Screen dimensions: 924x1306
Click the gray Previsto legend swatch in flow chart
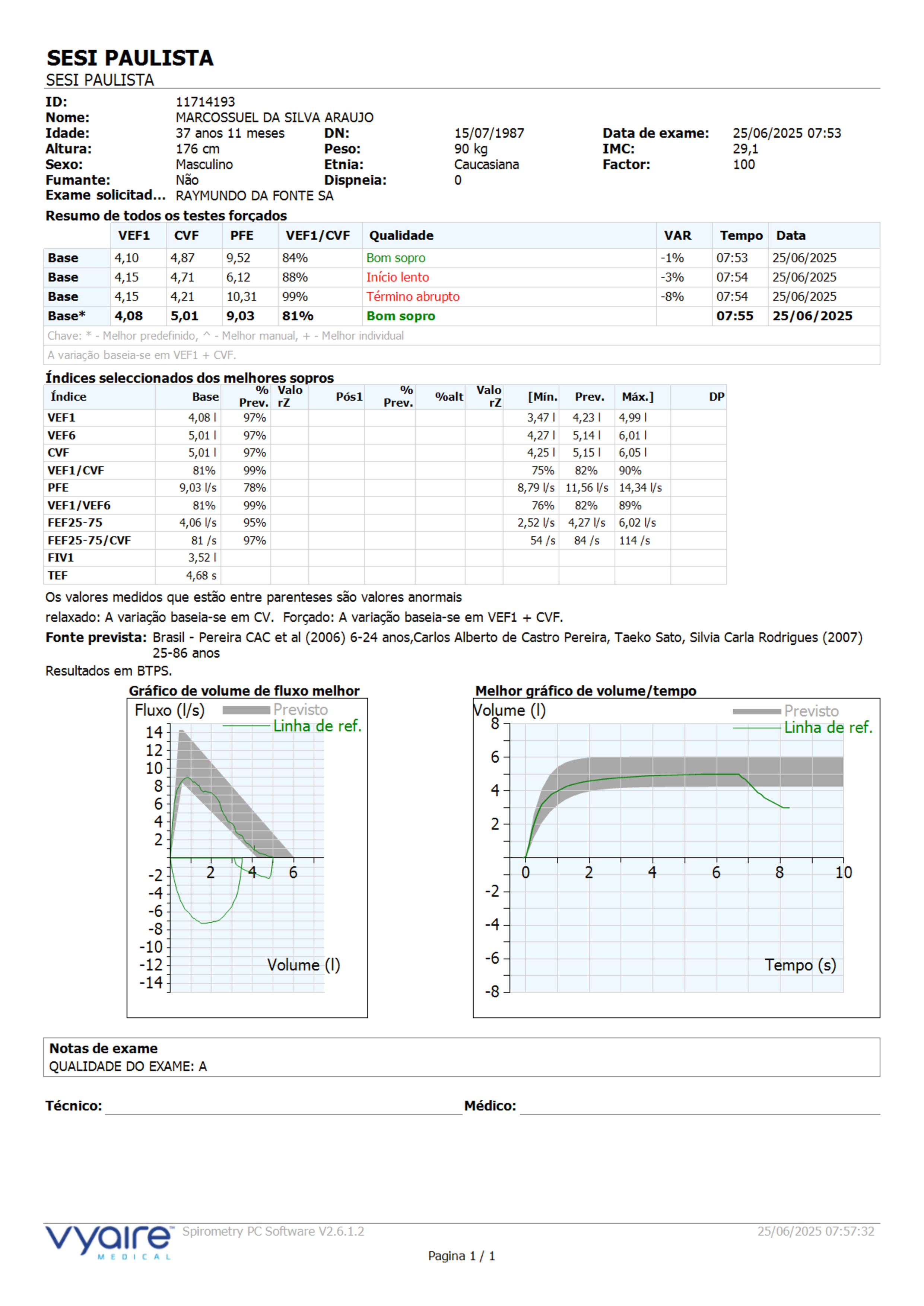[x=246, y=710]
